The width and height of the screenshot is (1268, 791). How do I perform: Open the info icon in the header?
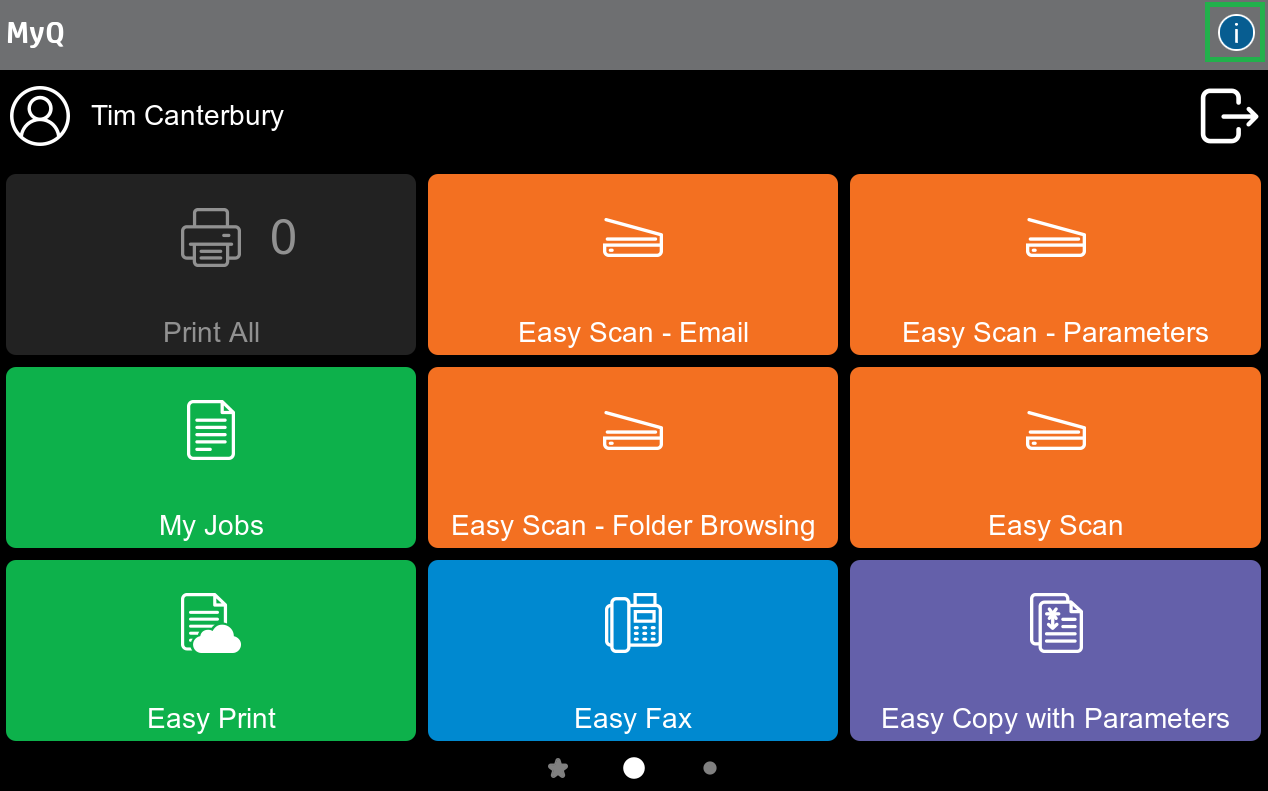pos(1235,33)
